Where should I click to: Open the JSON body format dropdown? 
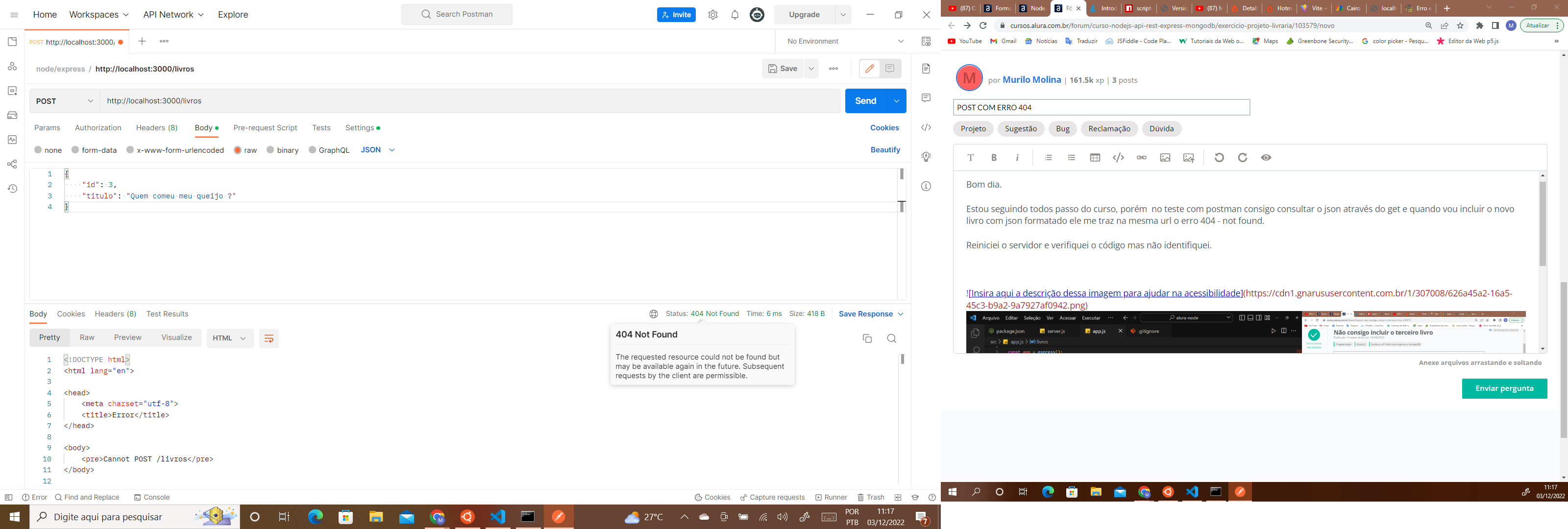click(377, 150)
